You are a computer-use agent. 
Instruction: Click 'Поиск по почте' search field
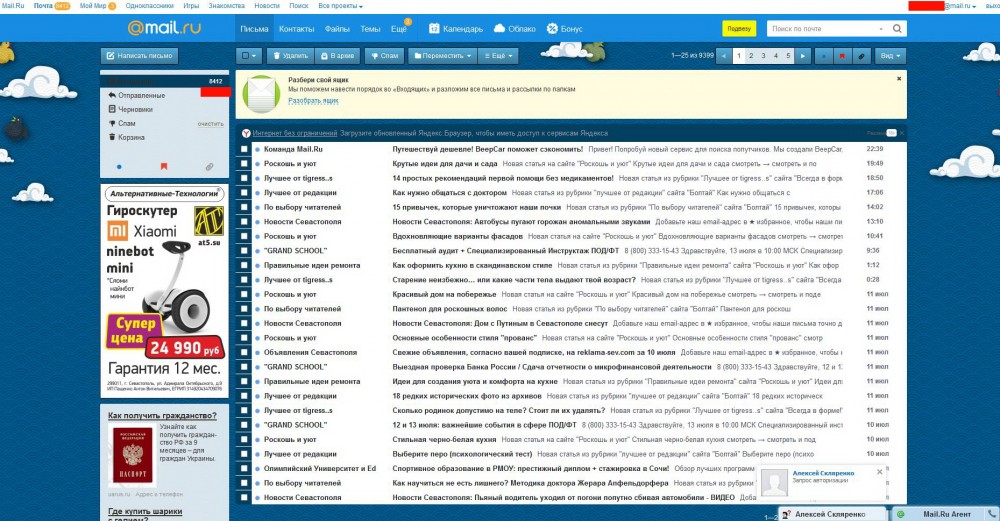click(x=823, y=29)
